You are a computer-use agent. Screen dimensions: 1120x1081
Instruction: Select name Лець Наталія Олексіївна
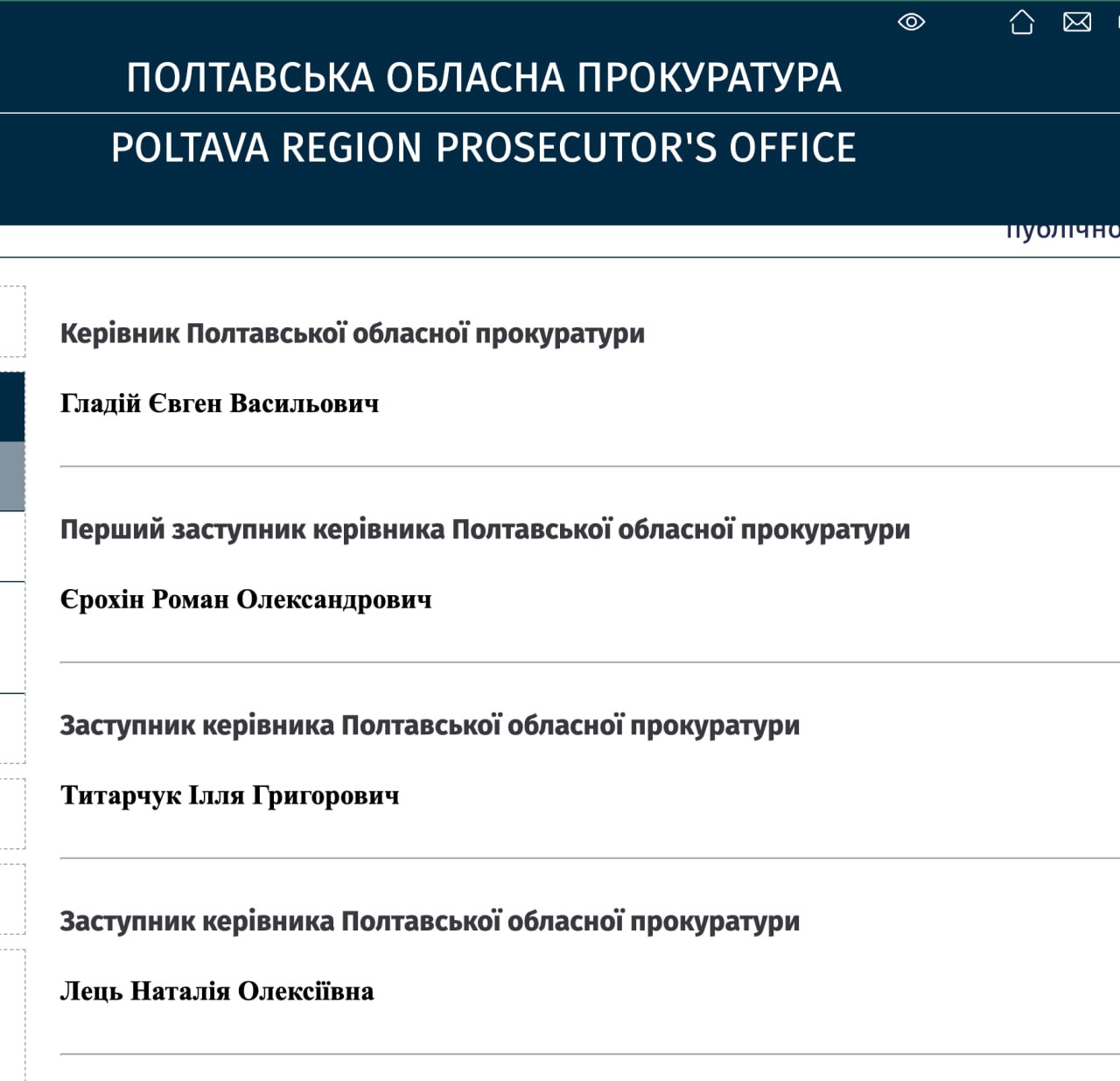[217, 991]
